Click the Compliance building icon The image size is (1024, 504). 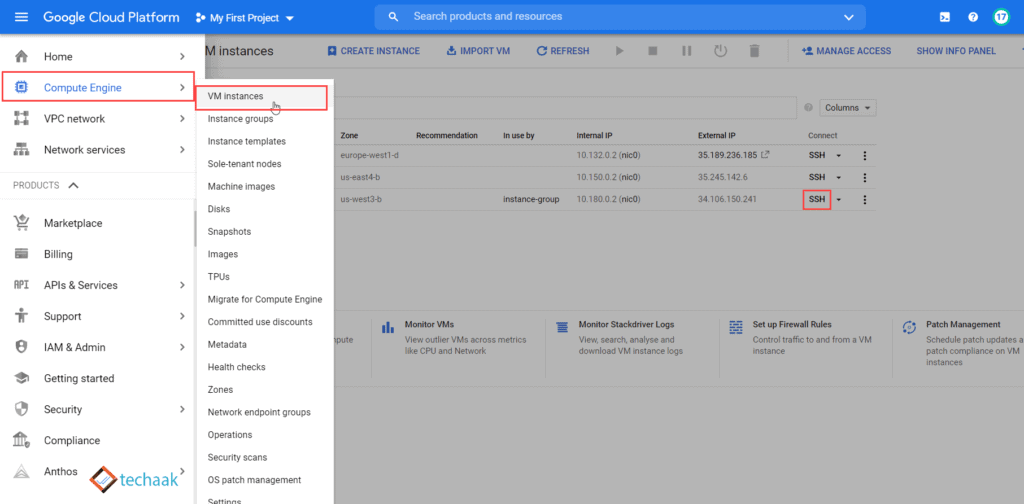coord(22,440)
